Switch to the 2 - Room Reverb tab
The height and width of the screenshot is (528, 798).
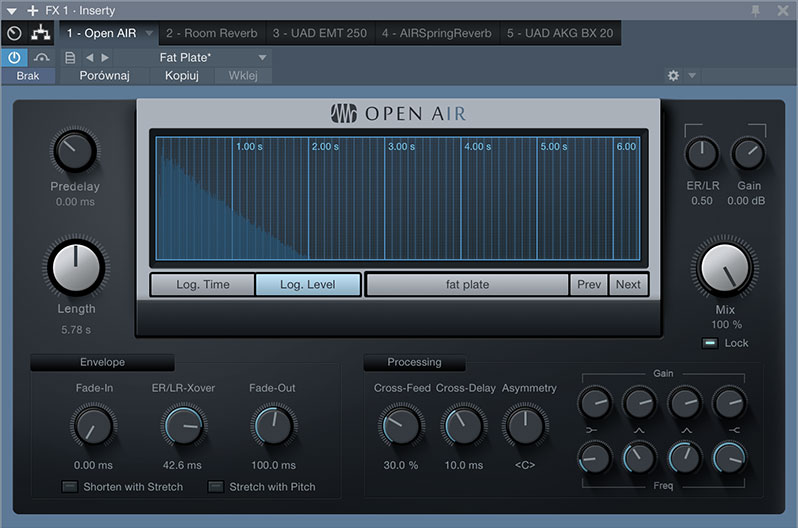[x=211, y=34]
